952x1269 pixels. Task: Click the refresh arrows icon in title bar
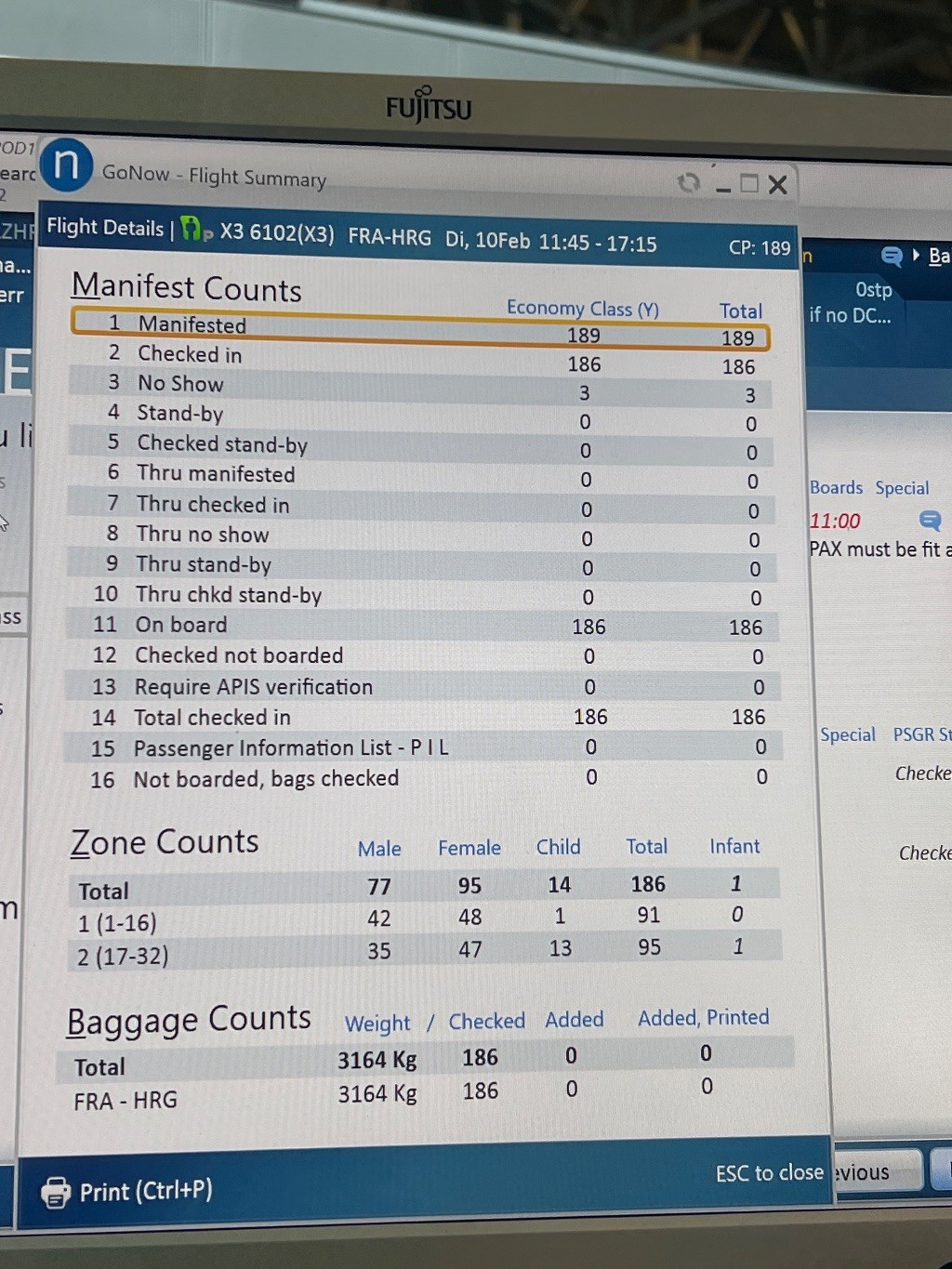pyautogui.click(x=688, y=182)
